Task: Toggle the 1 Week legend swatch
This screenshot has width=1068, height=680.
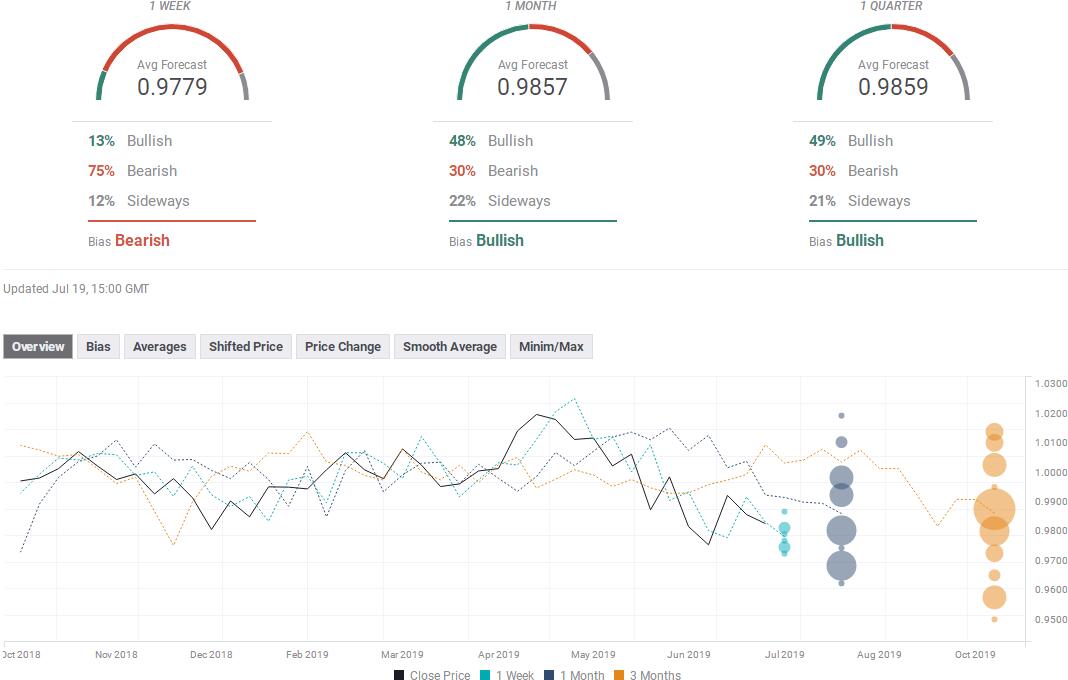Action: [x=485, y=675]
